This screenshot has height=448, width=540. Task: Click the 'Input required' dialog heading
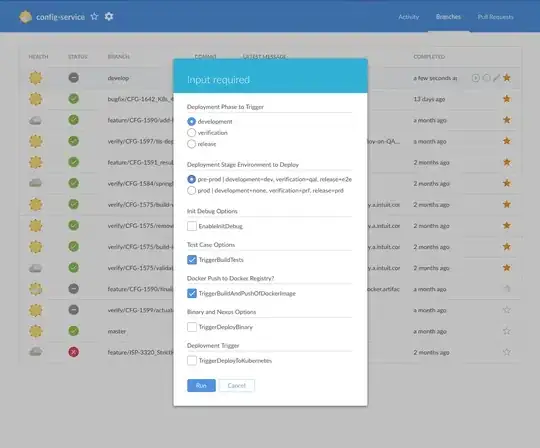[x=218, y=80]
